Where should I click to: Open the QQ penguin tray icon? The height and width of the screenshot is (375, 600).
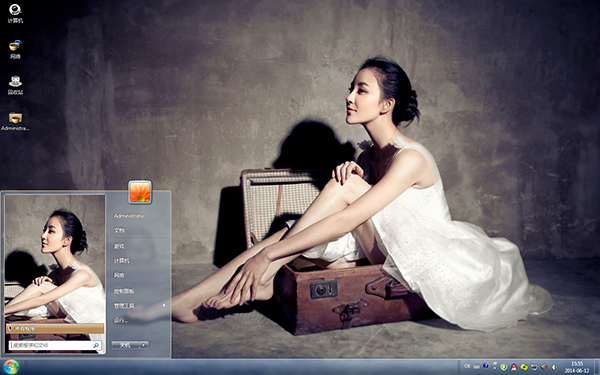point(514,367)
